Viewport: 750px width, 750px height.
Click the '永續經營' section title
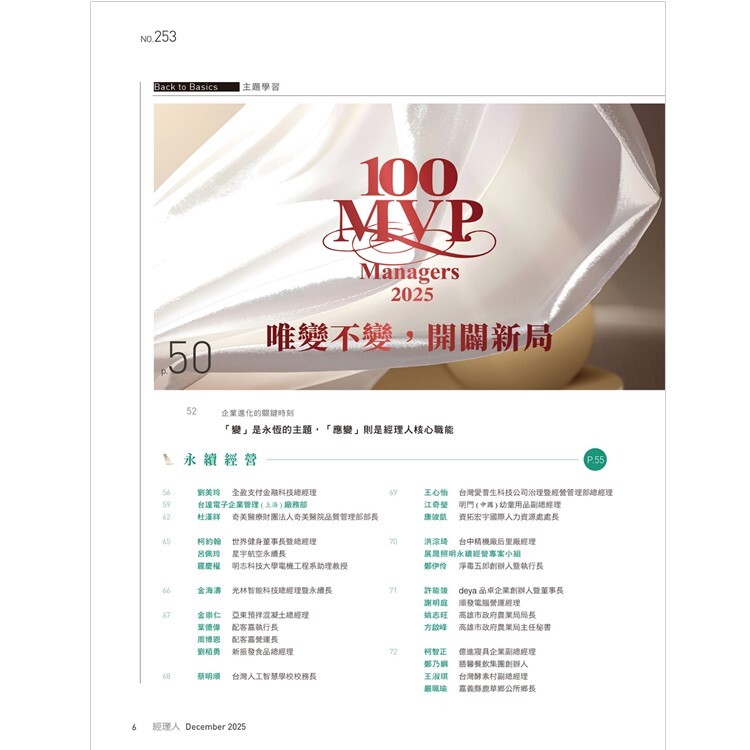coord(221,460)
